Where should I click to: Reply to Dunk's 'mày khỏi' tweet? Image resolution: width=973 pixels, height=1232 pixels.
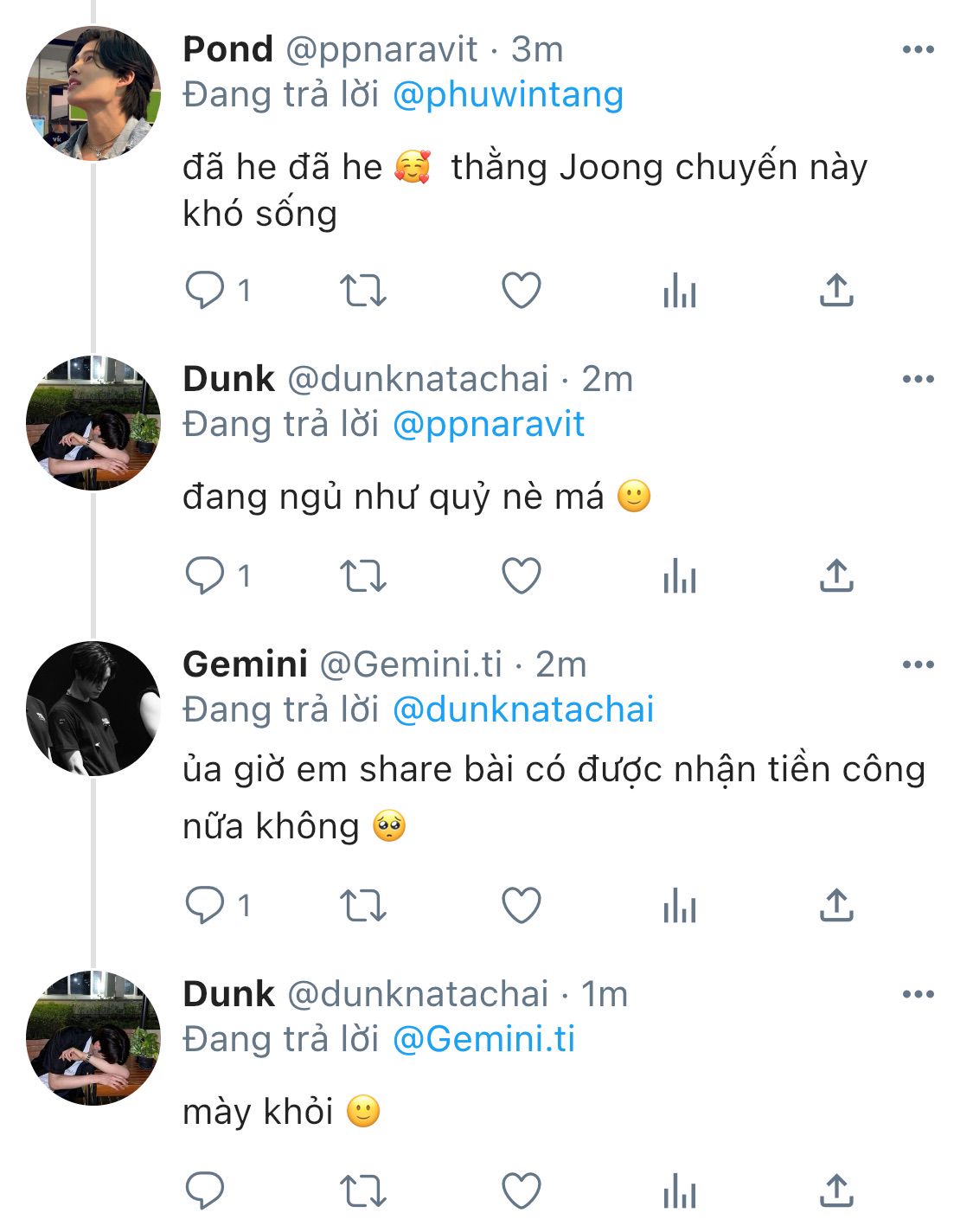206,1191
